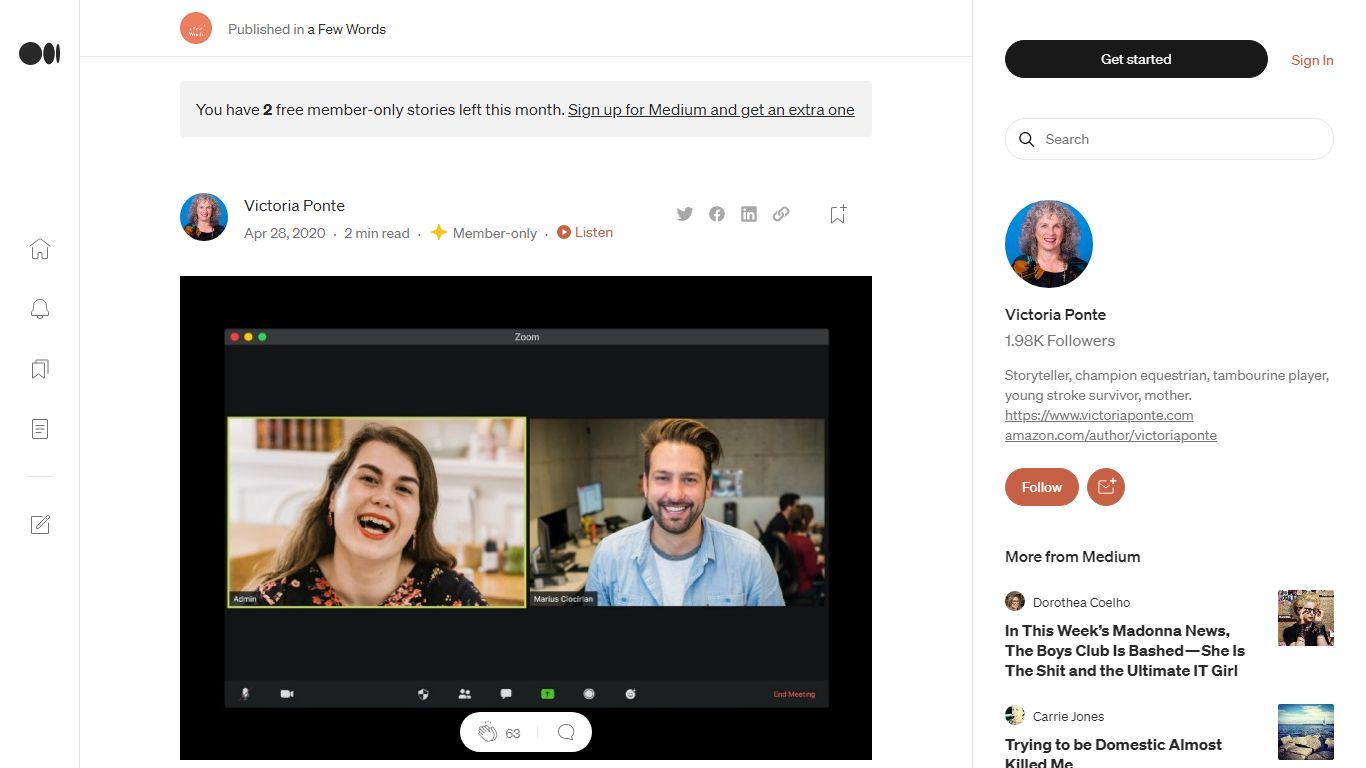Save story with the bookmark plus icon
The width and height of the screenshot is (1366, 768).
click(x=838, y=214)
